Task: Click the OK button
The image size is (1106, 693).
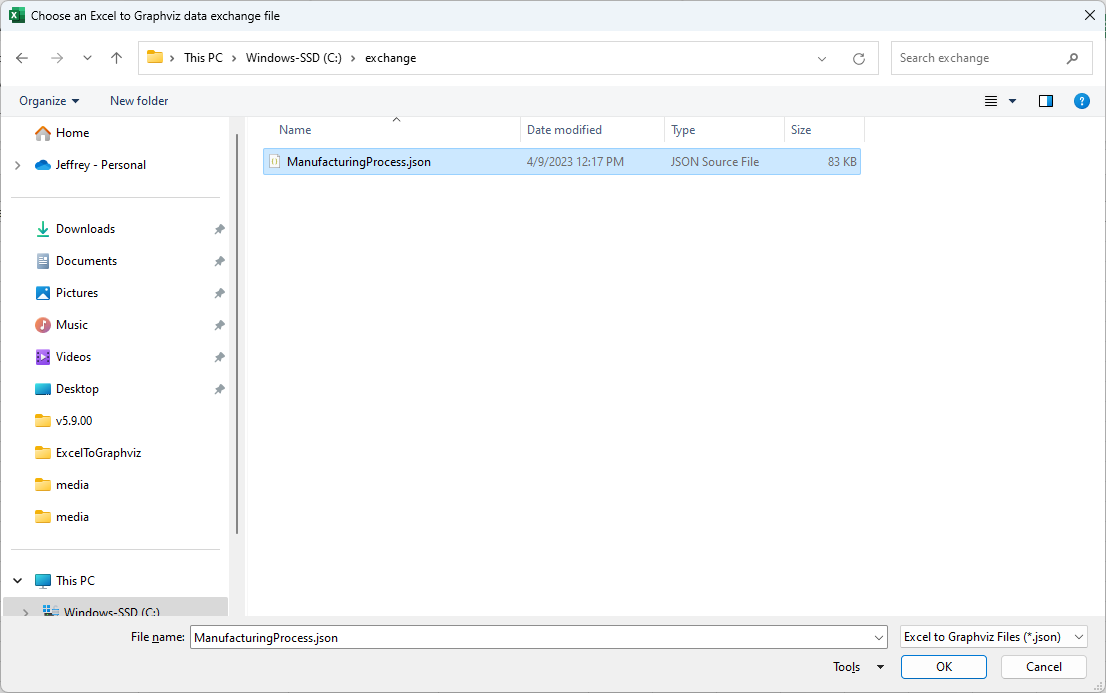Action: point(943,667)
